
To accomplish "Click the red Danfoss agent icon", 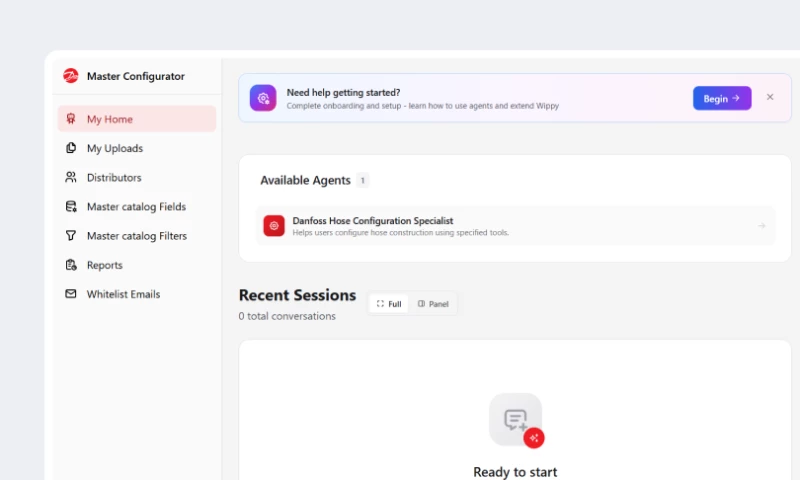I will click(x=274, y=225).
